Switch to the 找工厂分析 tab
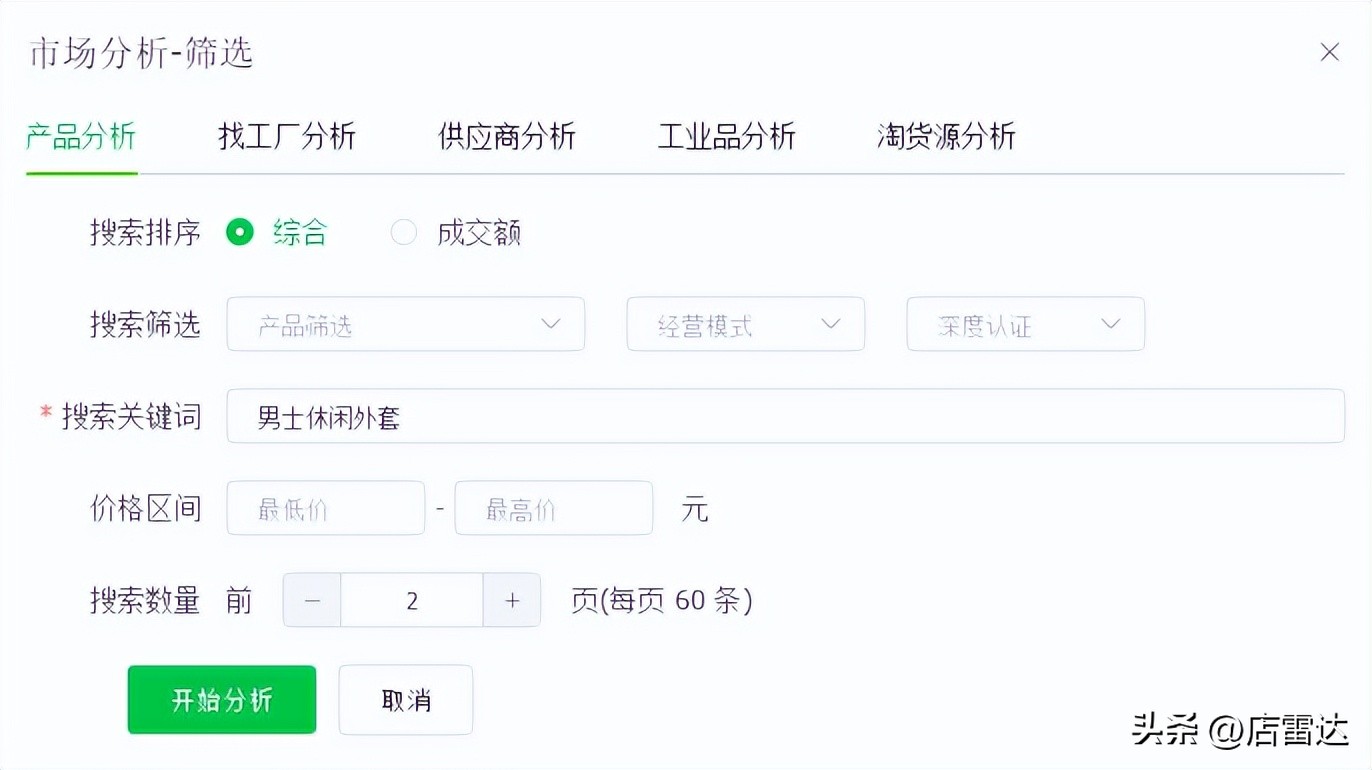This screenshot has width=1372, height=770. click(x=287, y=137)
